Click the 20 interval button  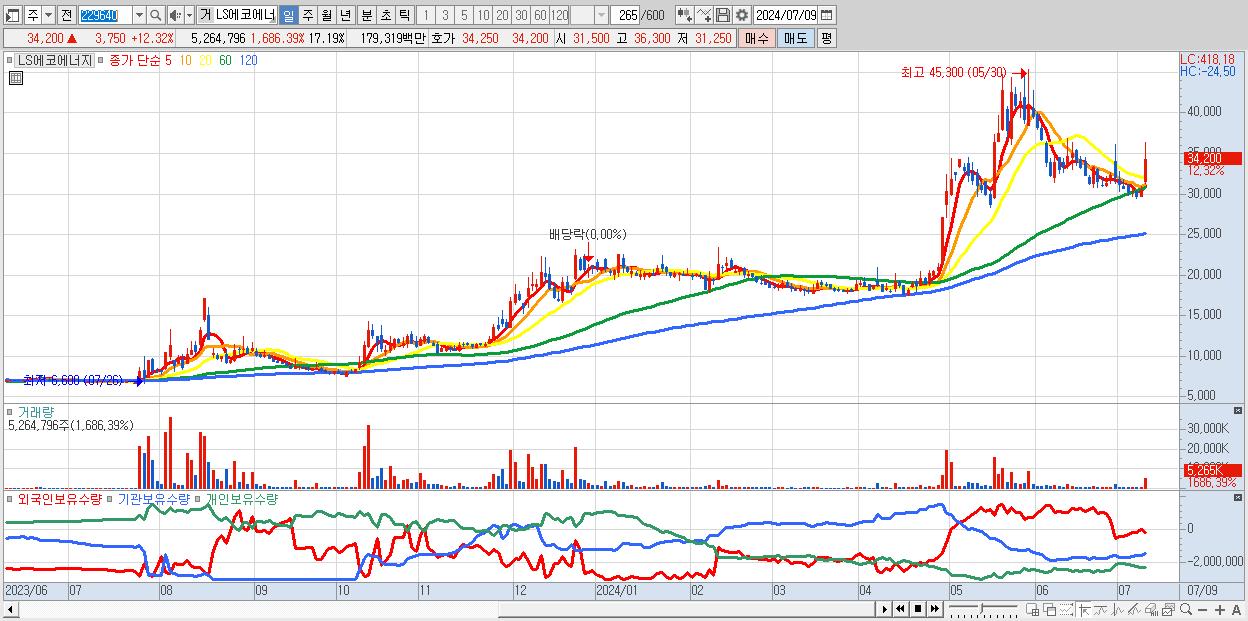pos(502,15)
